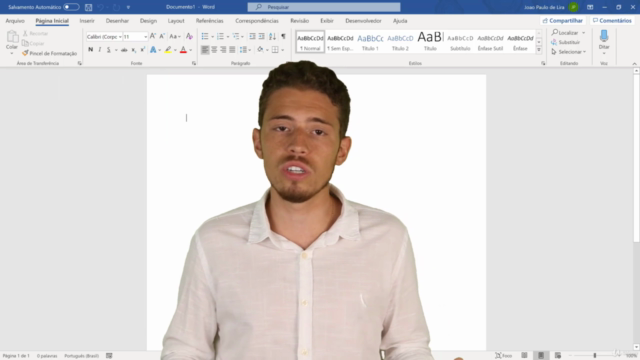Image resolution: width=640 pixels, height=360 pixels.
Task: Apply the red font color
Action: (183, 50)
